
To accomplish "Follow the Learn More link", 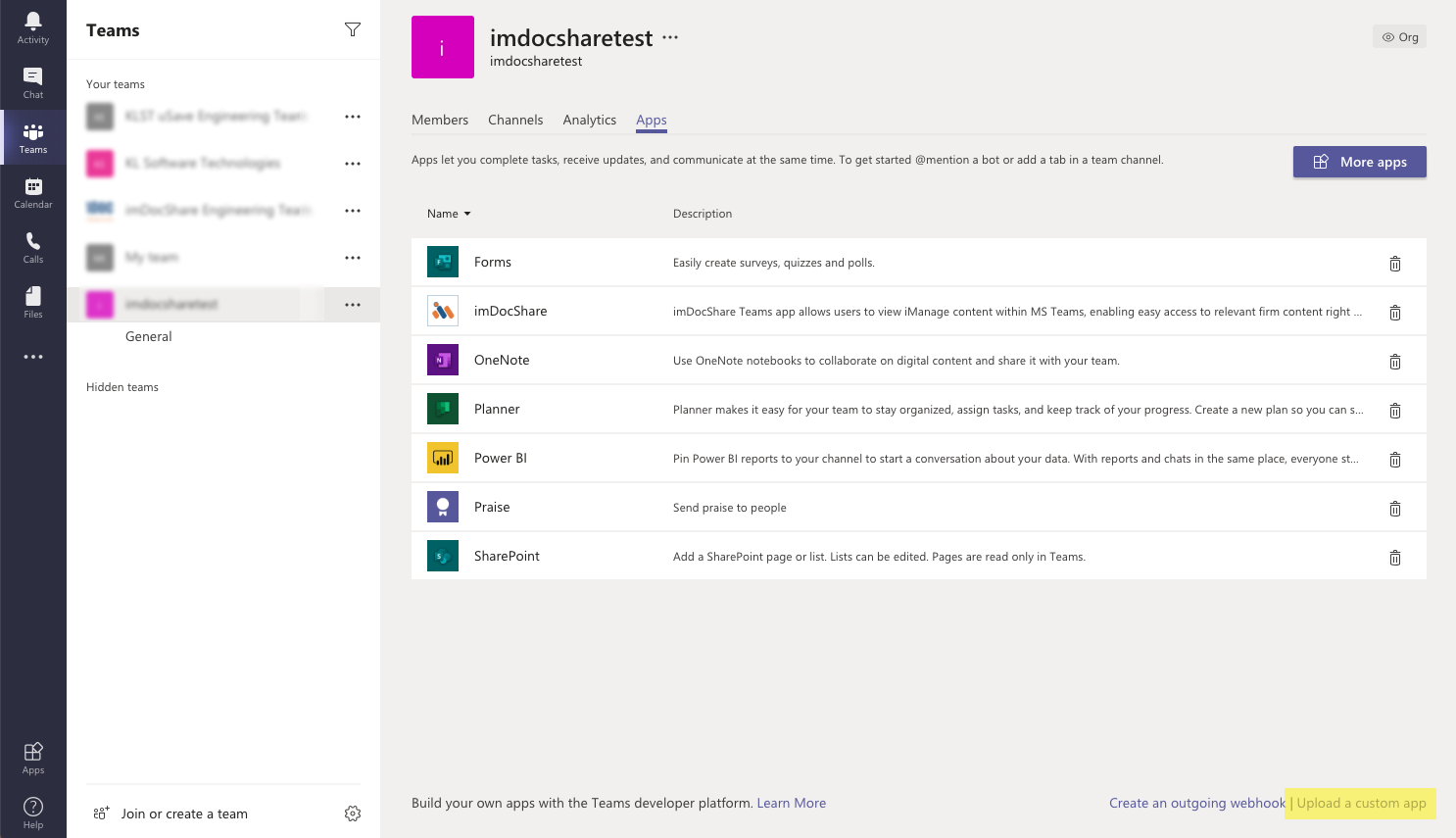I will (792, 803).
